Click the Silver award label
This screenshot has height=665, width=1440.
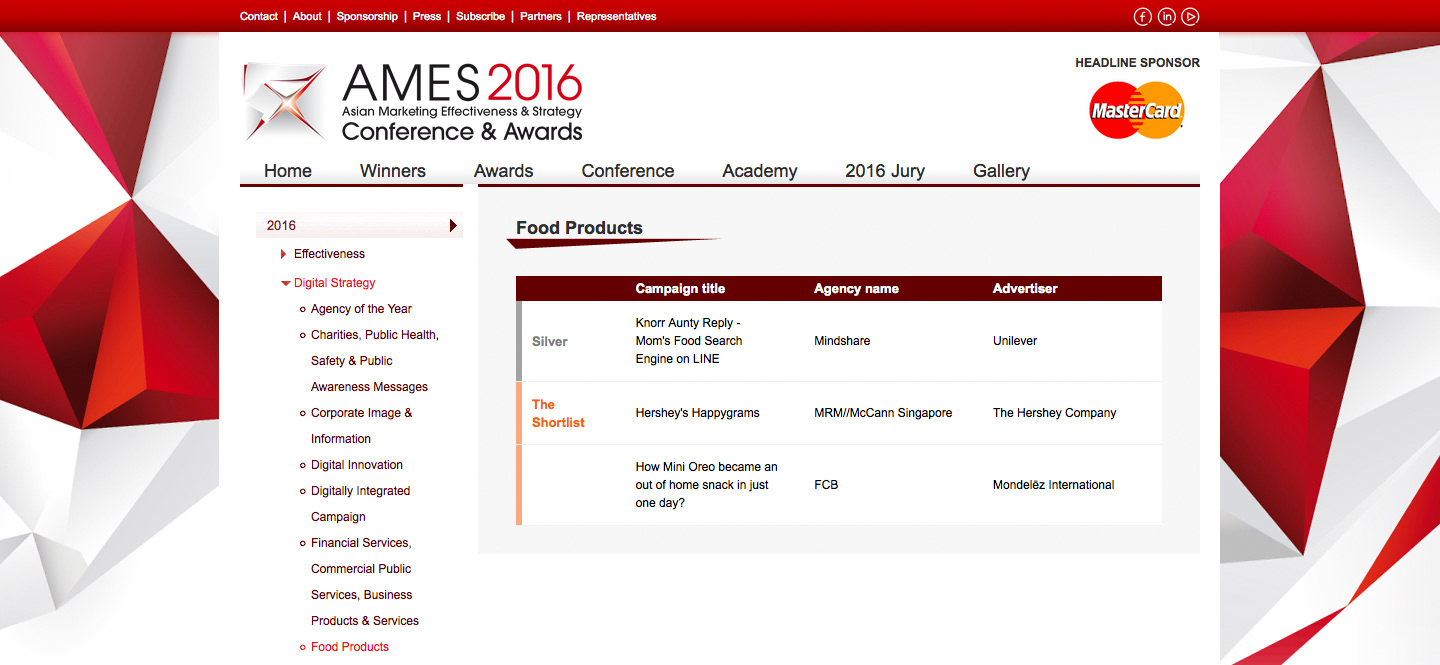(x=550, y=341)
